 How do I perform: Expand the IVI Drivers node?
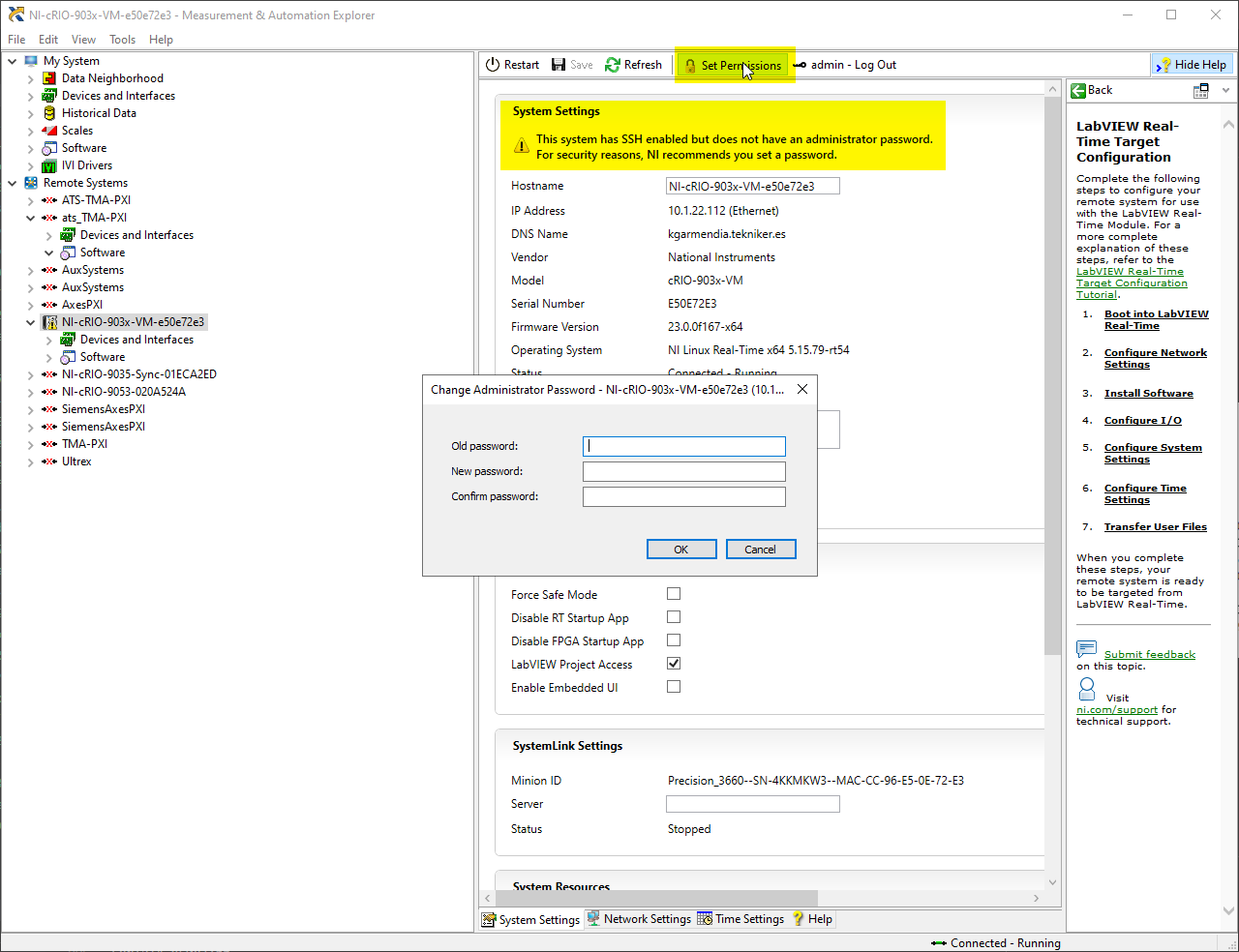click(x=30, y=165)
